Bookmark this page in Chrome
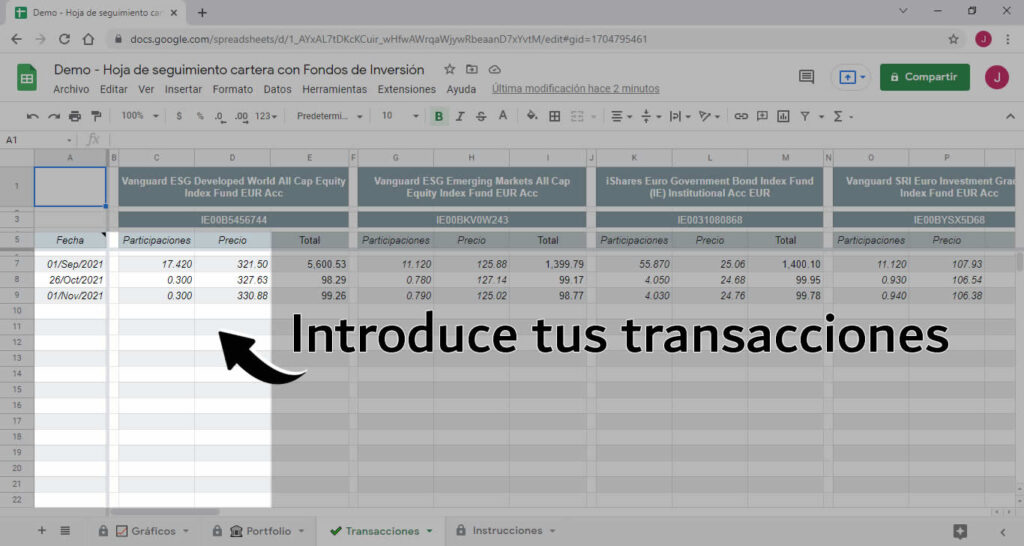The width and height of the screenshot is (1024, 546). coord(953,39)
